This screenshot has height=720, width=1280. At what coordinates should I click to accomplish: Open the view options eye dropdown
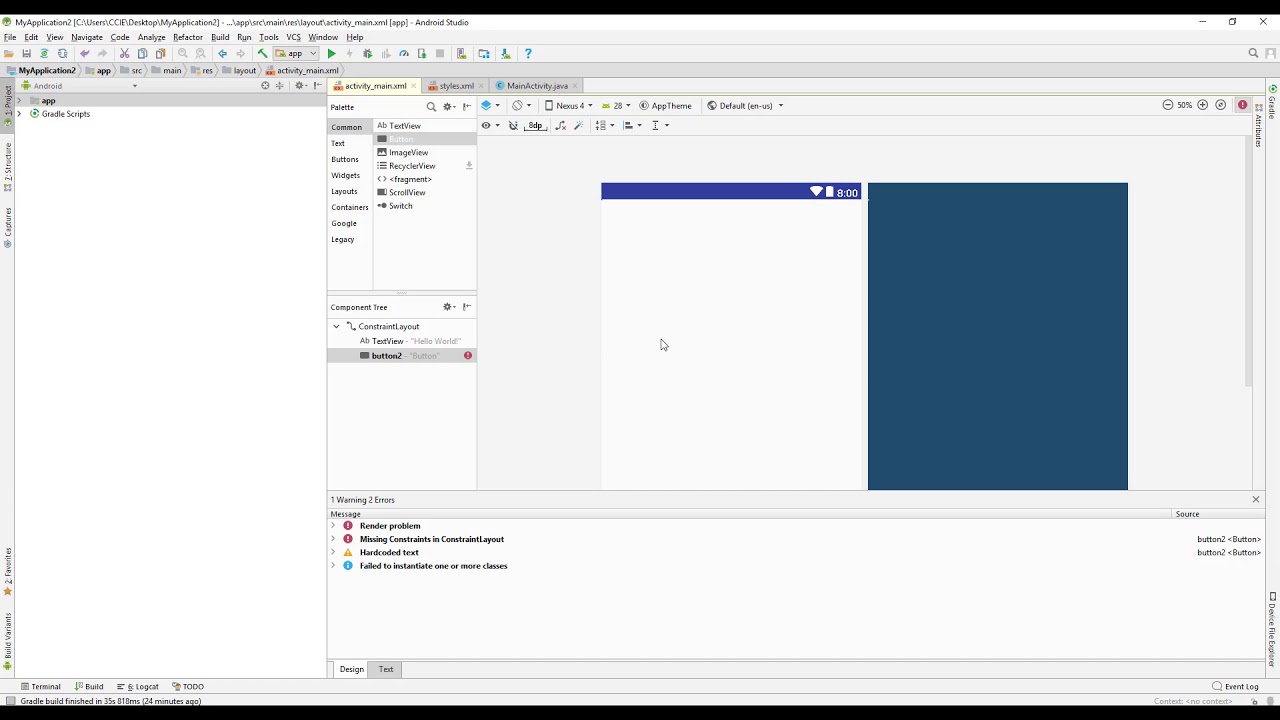tap(490, 126)
